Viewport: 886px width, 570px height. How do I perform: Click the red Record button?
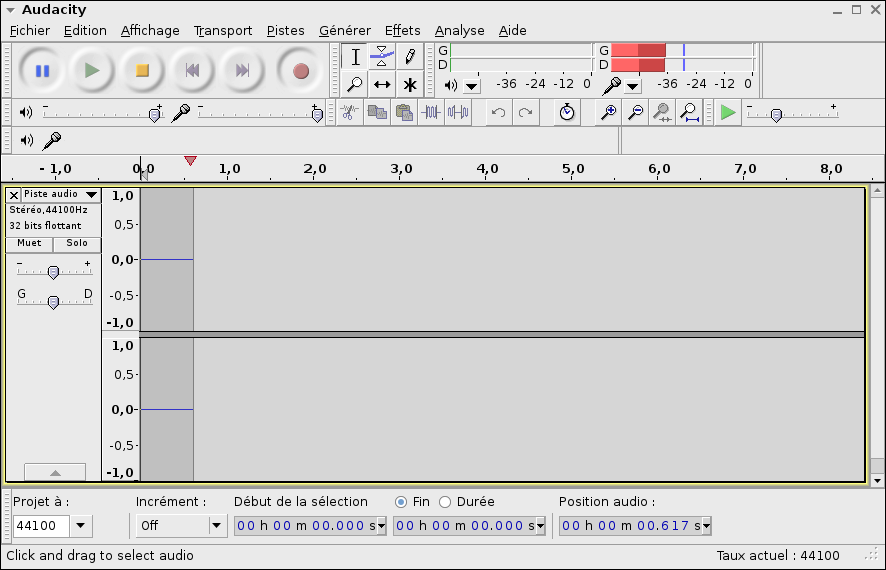point(301,71)
